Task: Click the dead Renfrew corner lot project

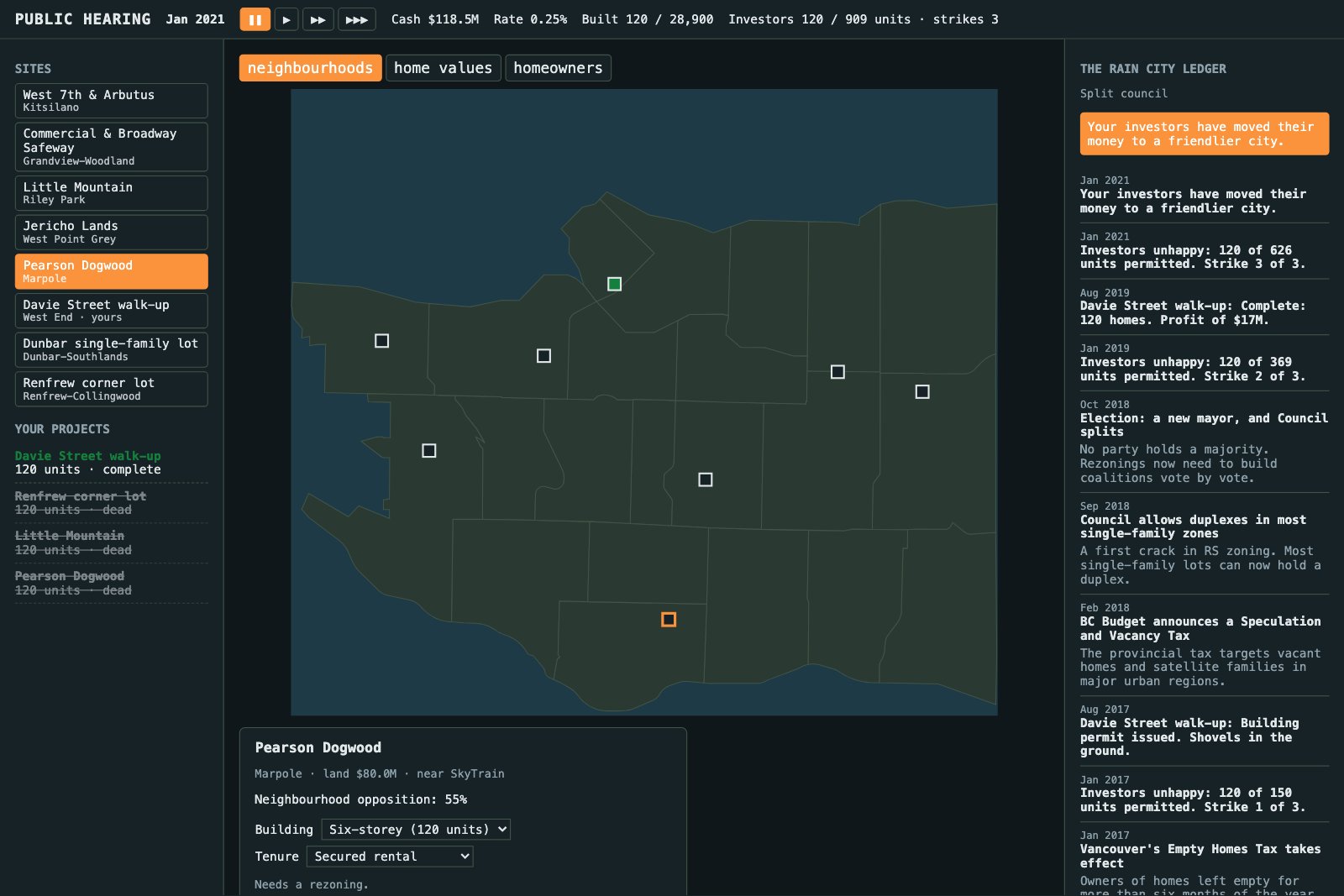Action: coord(111,503)
